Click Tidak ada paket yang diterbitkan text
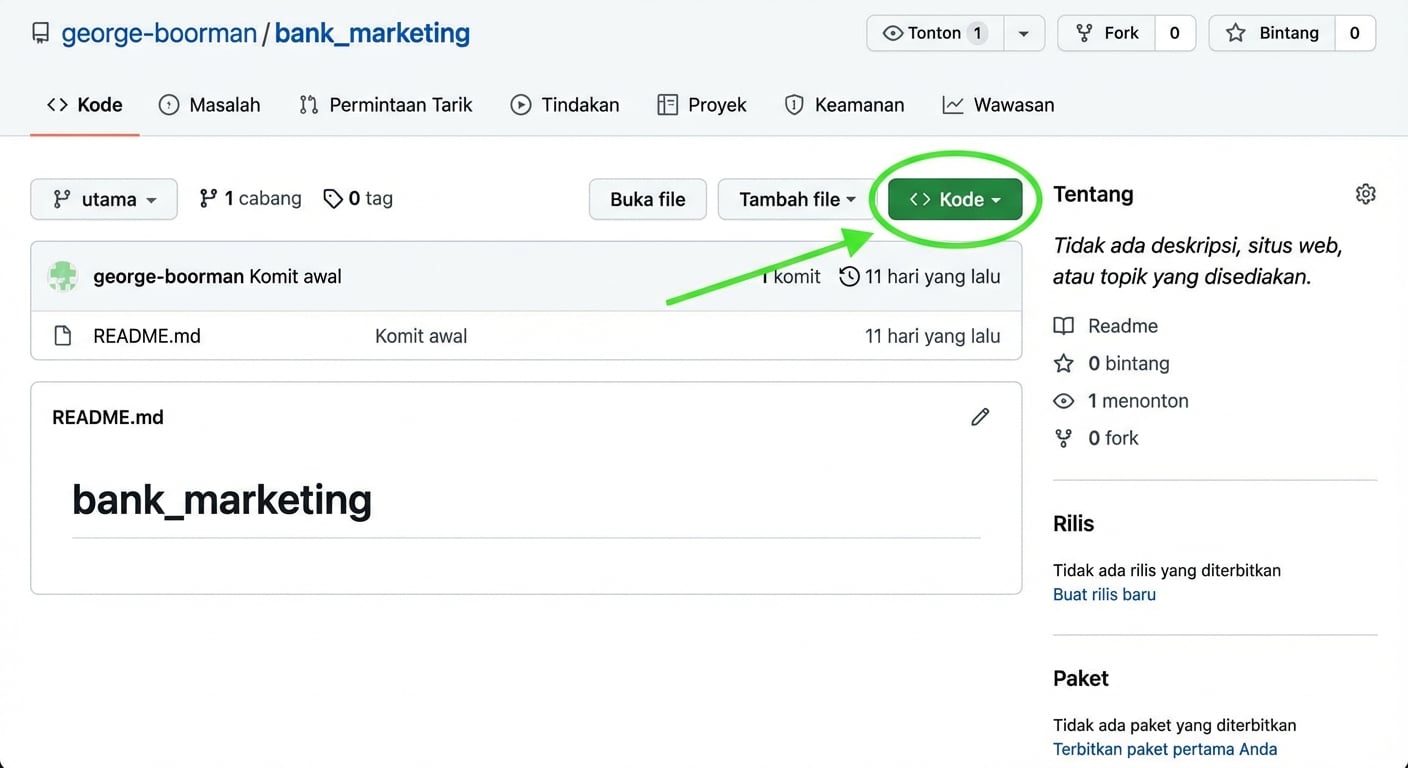 coord(1175,725)
